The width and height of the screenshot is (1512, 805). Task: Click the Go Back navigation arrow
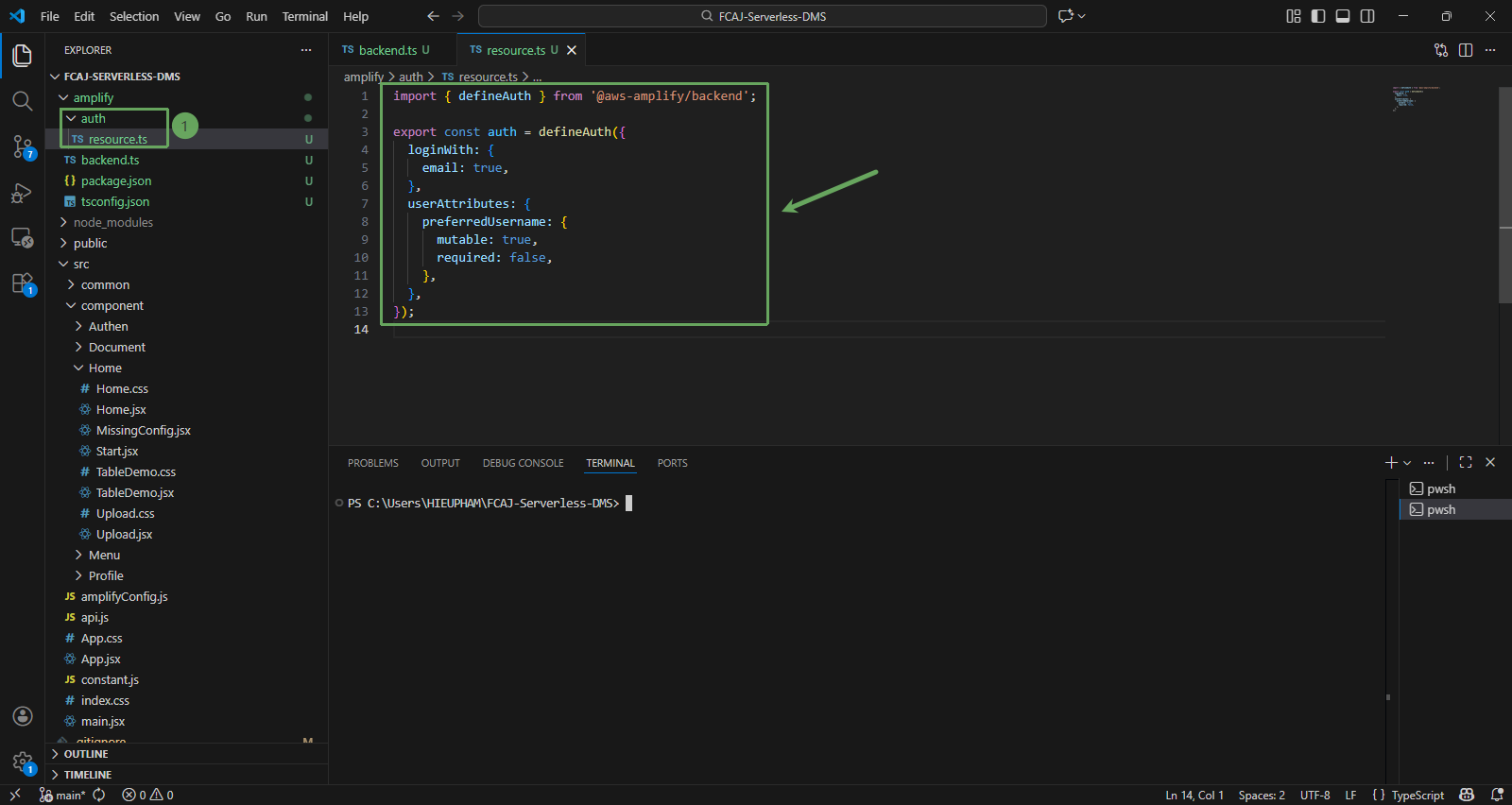point(434,16)
